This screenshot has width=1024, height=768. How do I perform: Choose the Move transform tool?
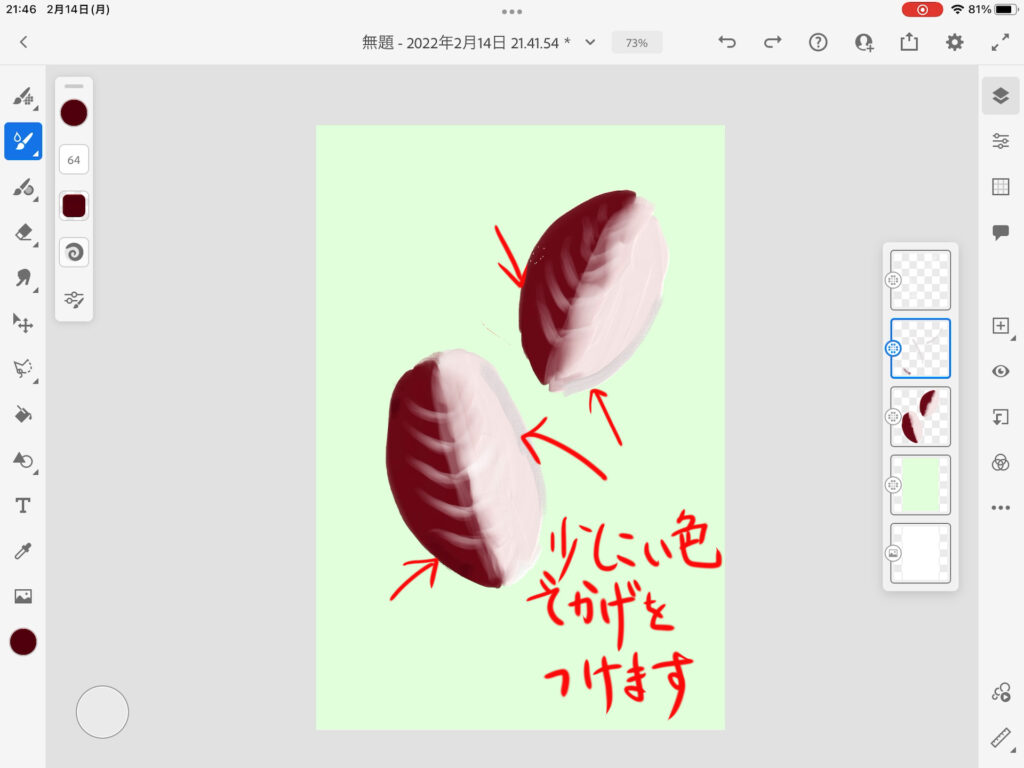[x=22, y=322]
